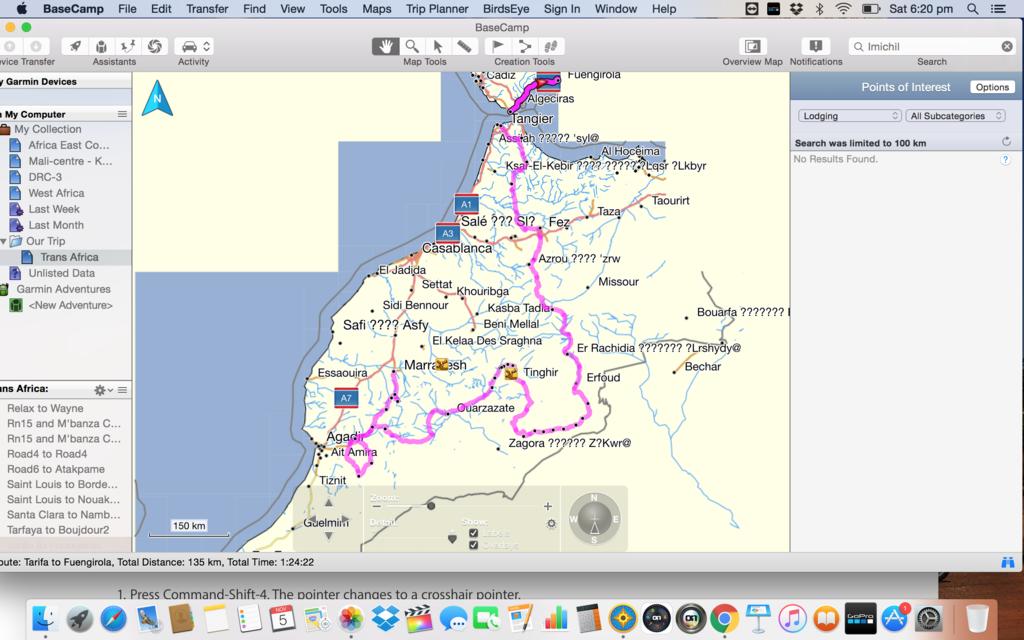Click the A1 highway shield on map
Image resolution: width=1024 pixels, height=640 pixels.
point(466,204)
